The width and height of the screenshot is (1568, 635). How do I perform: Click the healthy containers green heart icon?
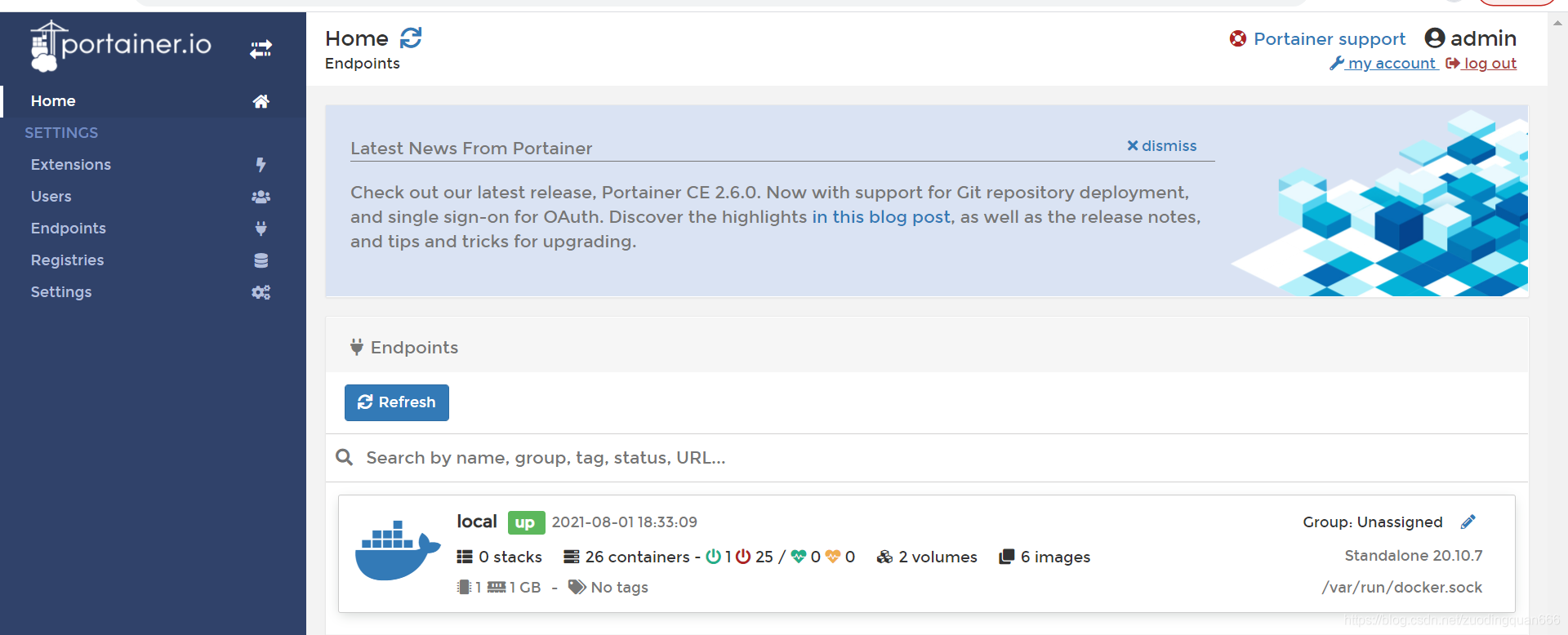799,557
